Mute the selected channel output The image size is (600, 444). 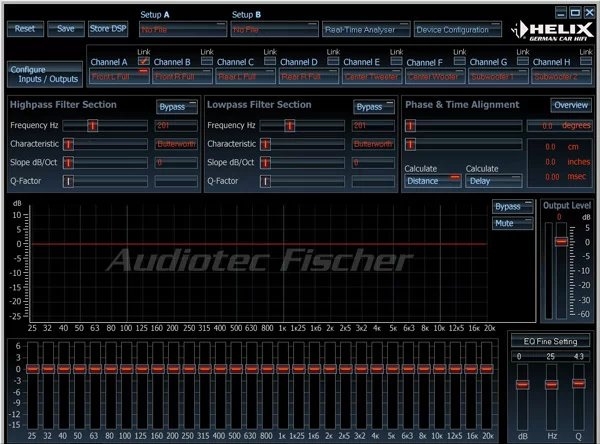coord(512,223)
